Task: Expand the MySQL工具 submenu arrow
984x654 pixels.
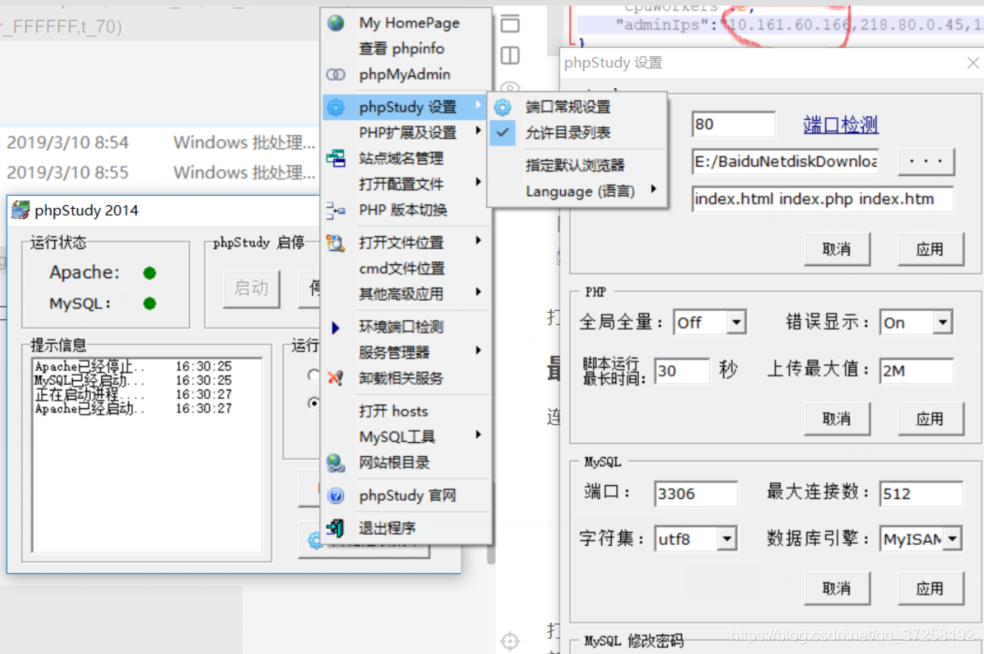Action: point(478,434)
